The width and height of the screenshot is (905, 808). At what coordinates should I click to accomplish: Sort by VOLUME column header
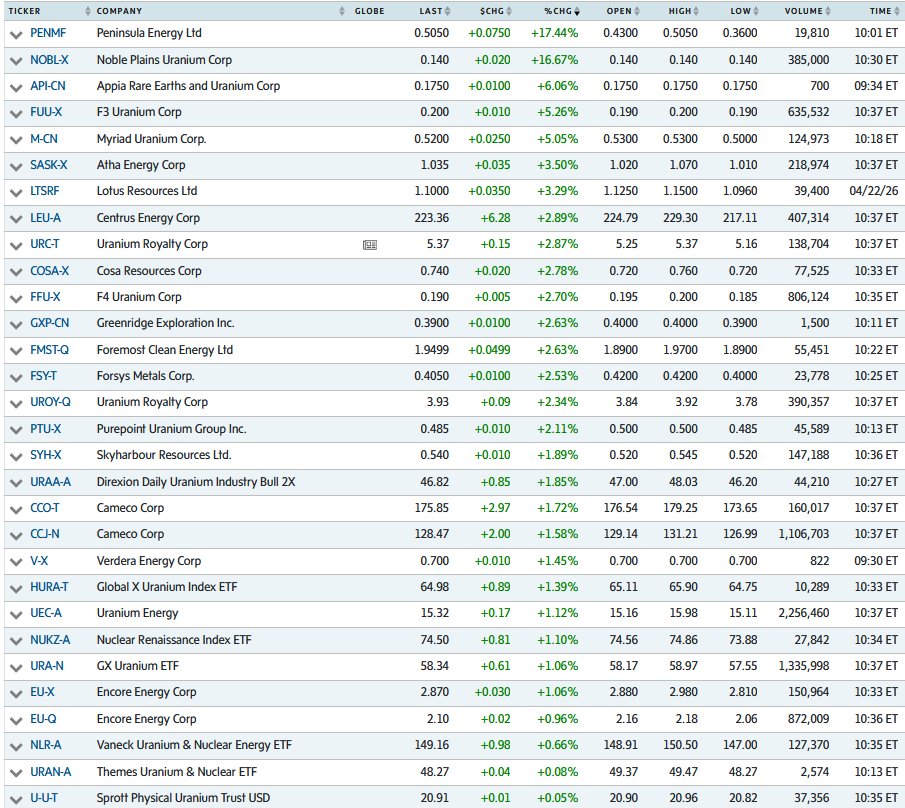tap(807, 11)
